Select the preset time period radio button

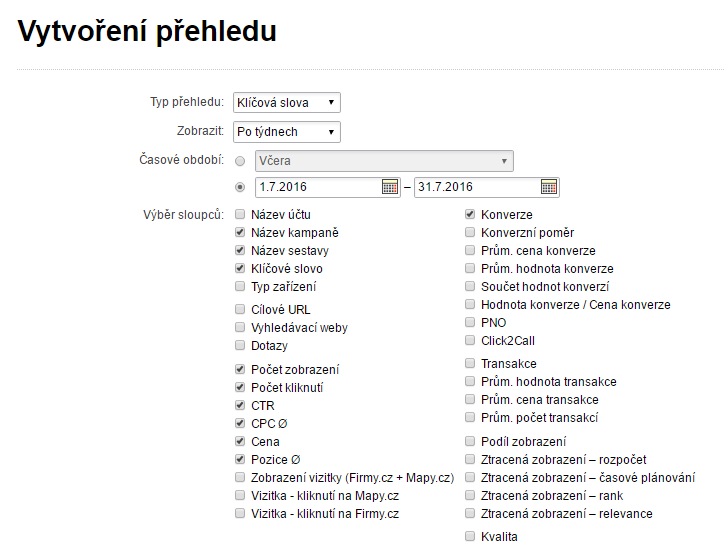pyautogui.click(x=240, y=161)
